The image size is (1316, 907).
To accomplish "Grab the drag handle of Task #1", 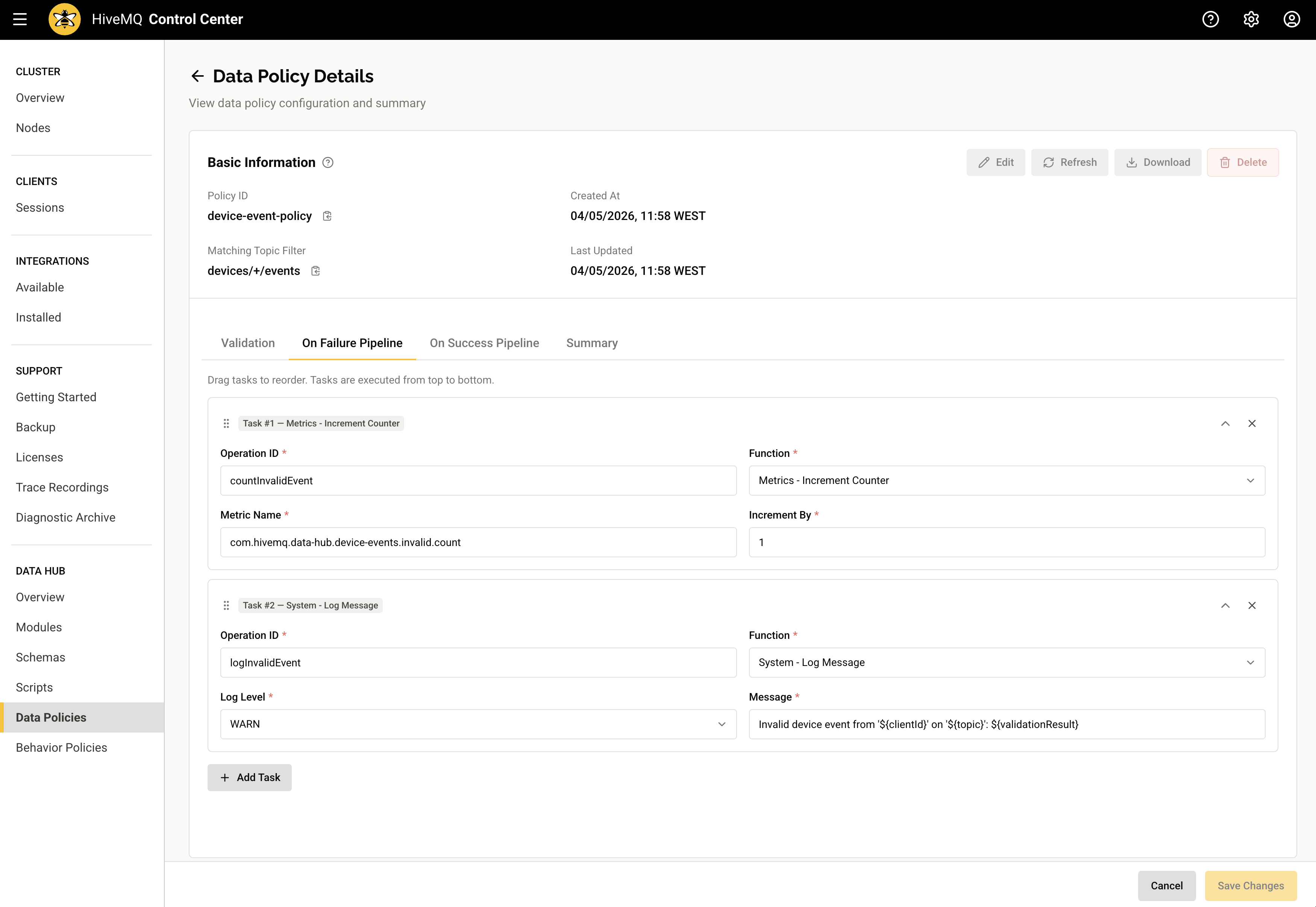I will (x=226, y=423).
